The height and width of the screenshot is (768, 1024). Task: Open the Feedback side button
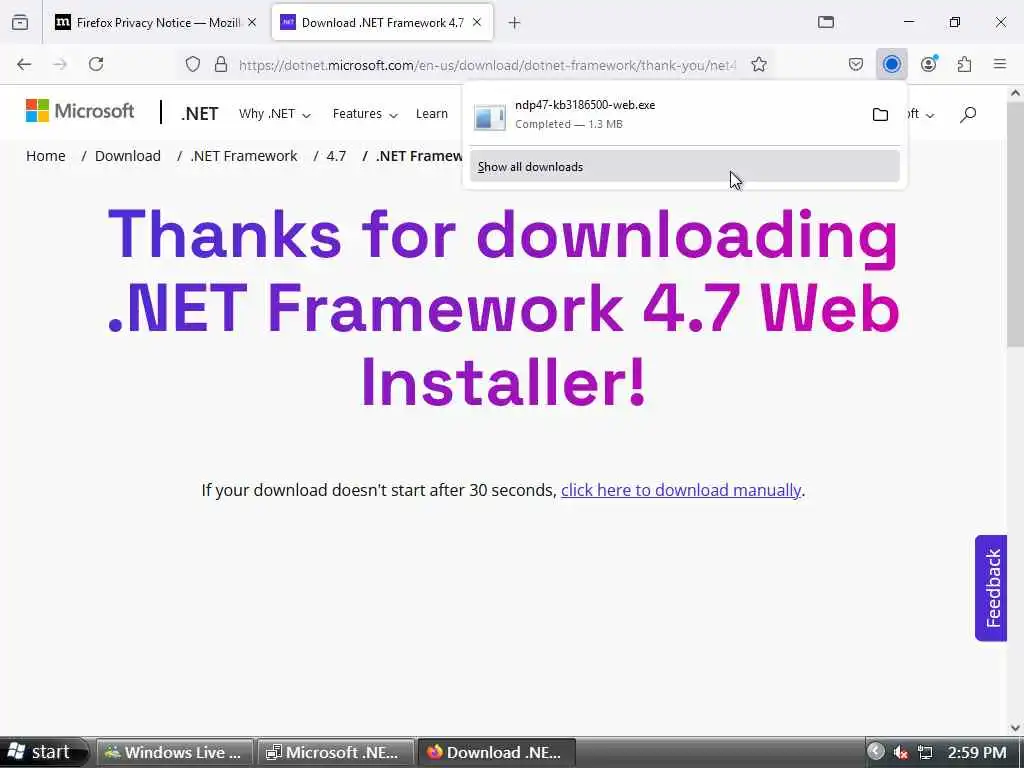pyautogui.click(x=991, y=588)
